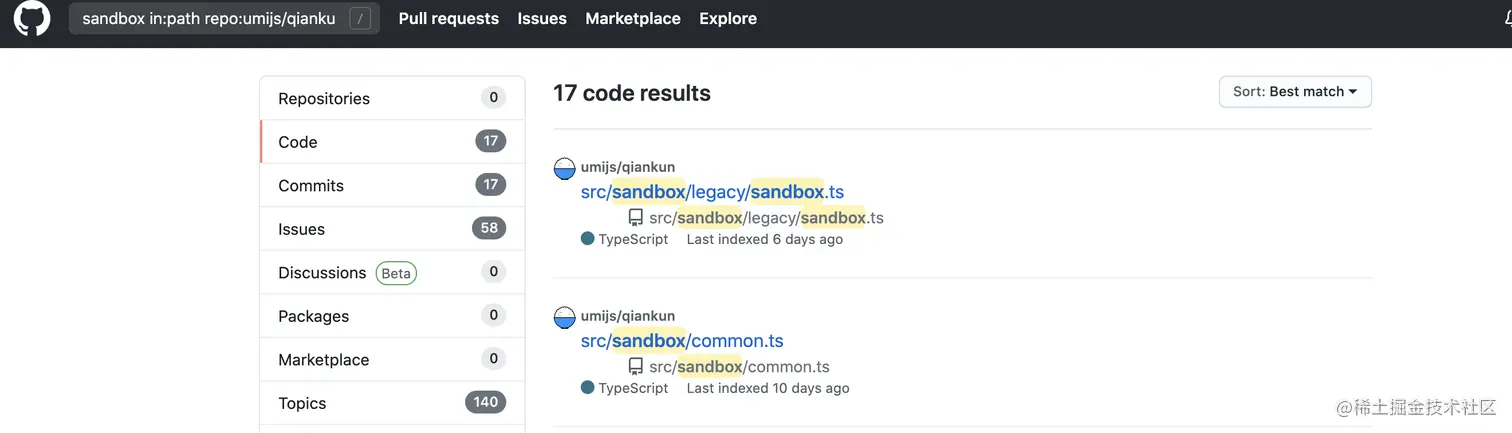Screen dimensions: 1512x433
Task: Select Topics filter with 140 results
Action: click(x=392, y=403)
